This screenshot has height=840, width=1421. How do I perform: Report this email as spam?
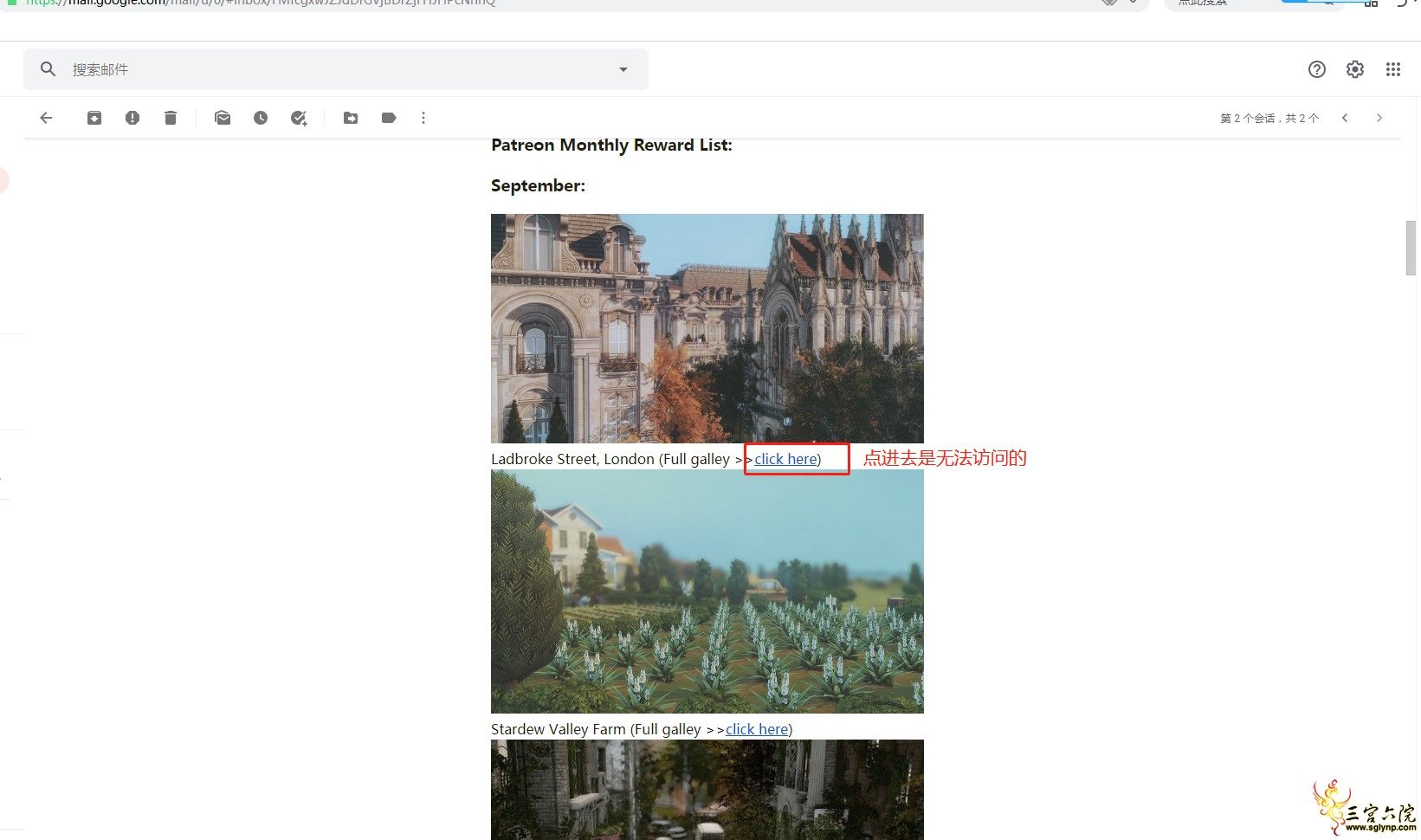132,118
